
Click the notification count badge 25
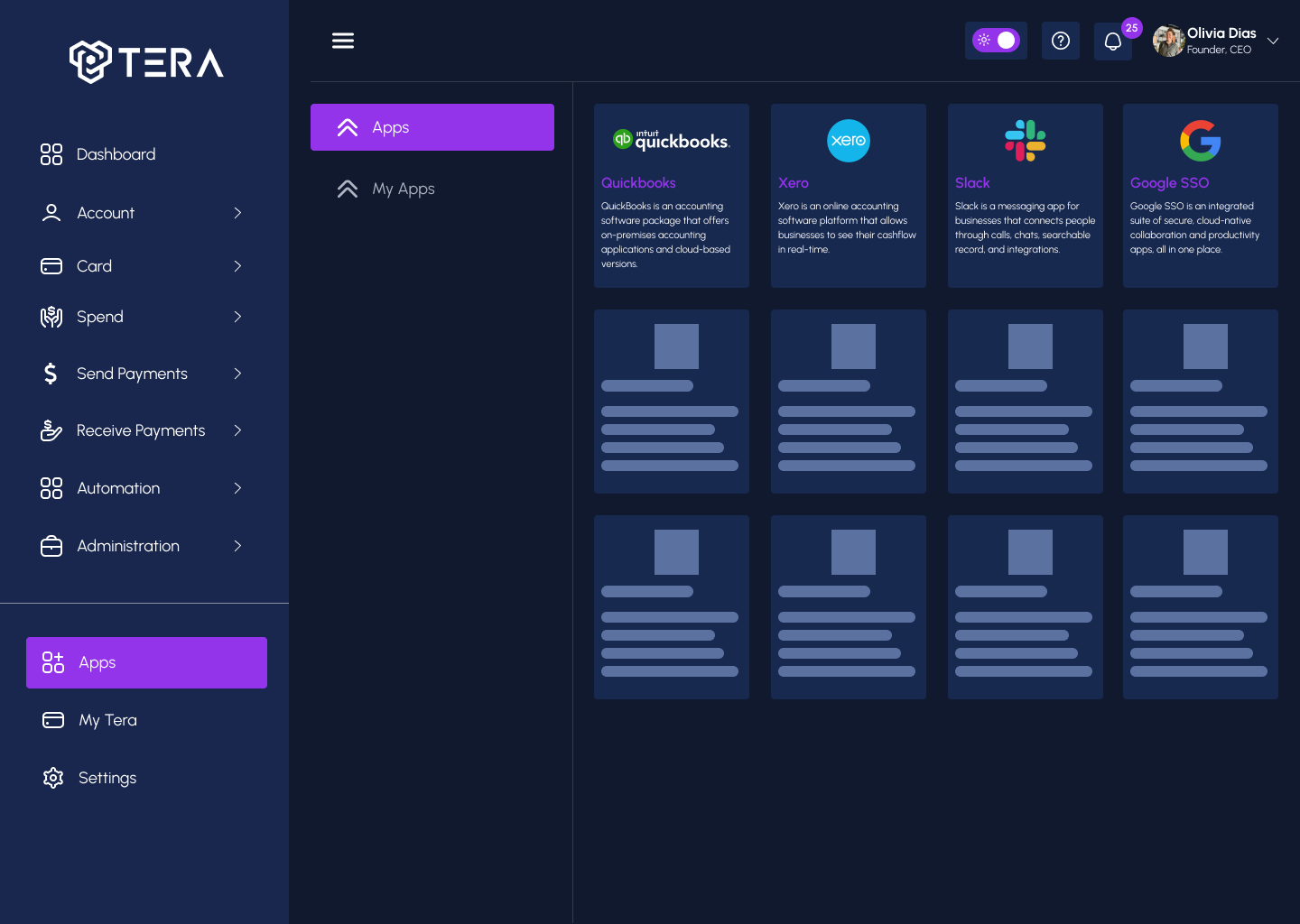click(1132, 28)
